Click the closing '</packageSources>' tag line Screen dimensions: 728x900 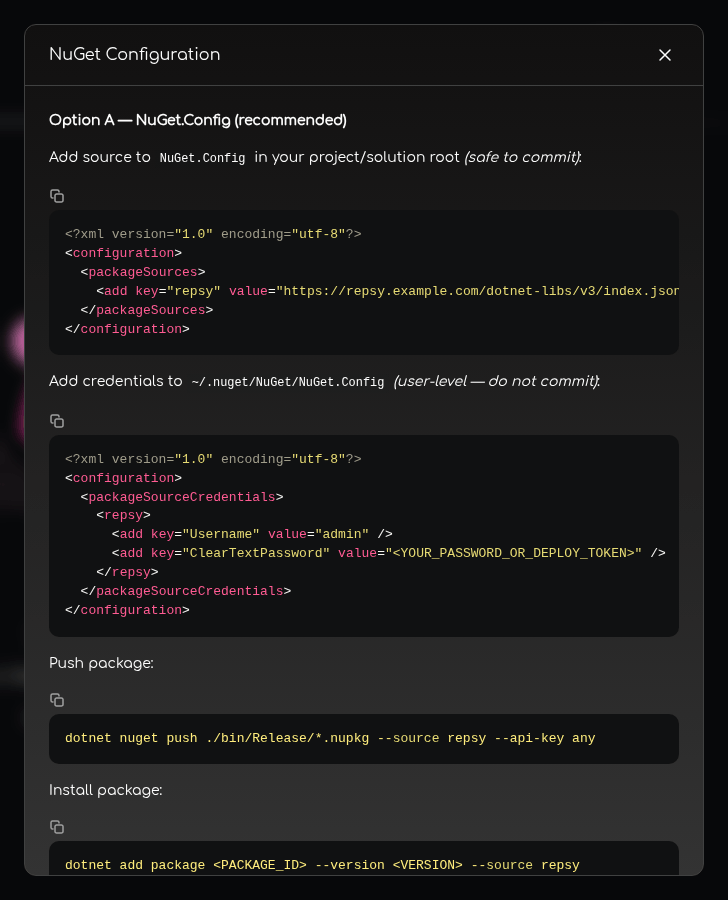[147, 310]
